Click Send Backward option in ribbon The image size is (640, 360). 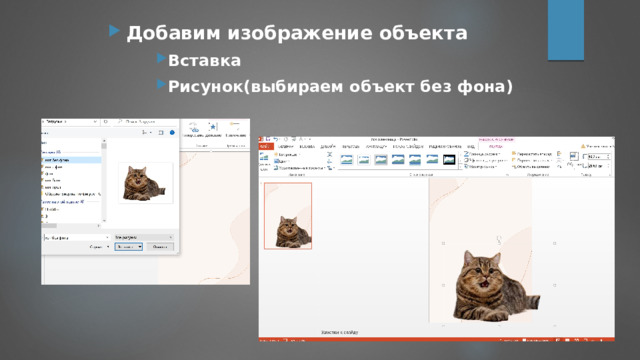click(x=531, y=160)
